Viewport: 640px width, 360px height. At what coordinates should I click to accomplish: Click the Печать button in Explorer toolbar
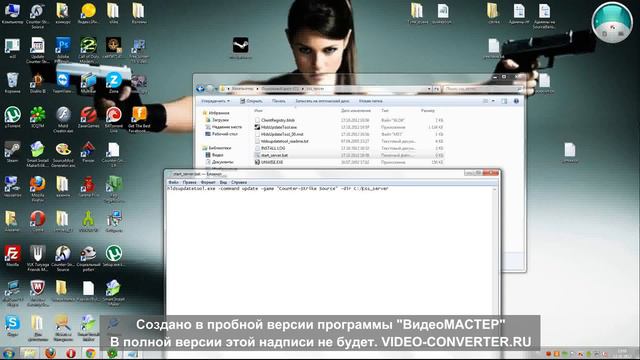pyautogui.click(x=279, y=101)
